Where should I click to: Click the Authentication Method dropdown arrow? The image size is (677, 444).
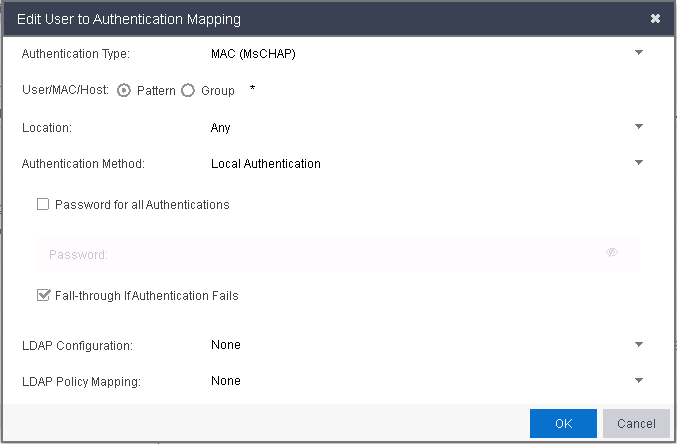(x=639, y=163)
